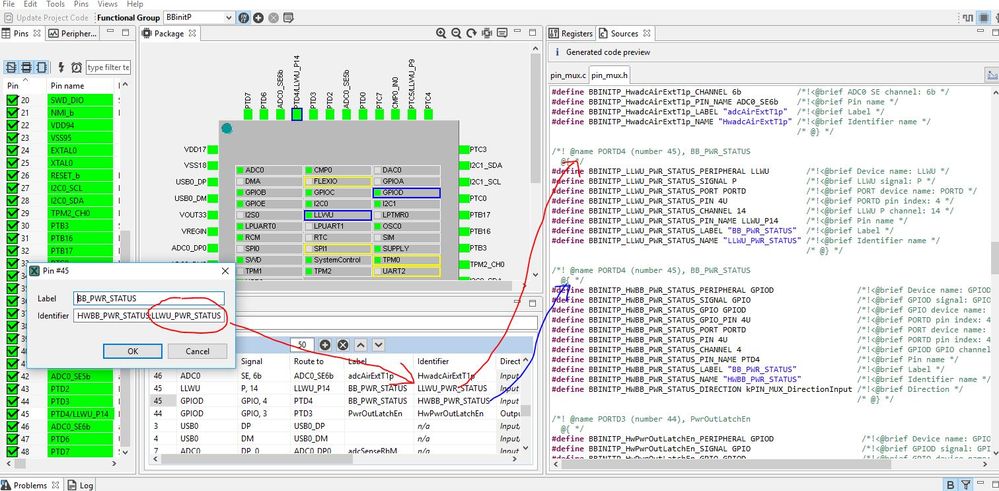
Task: Select the PTD4/LLWU_P14 pin square on package
Action: (296, 114)
